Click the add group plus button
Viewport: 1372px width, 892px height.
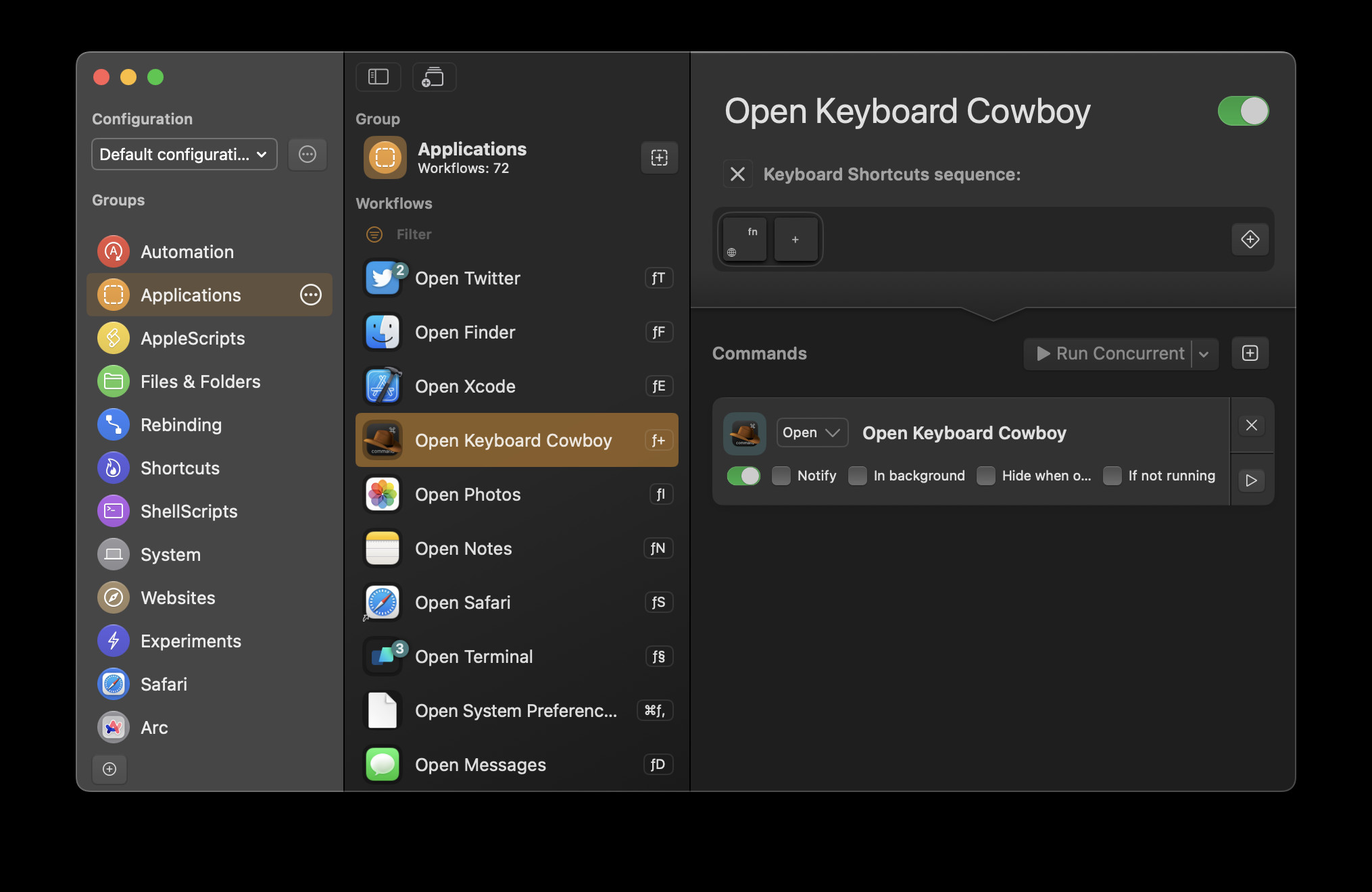[x=109, y=769]
